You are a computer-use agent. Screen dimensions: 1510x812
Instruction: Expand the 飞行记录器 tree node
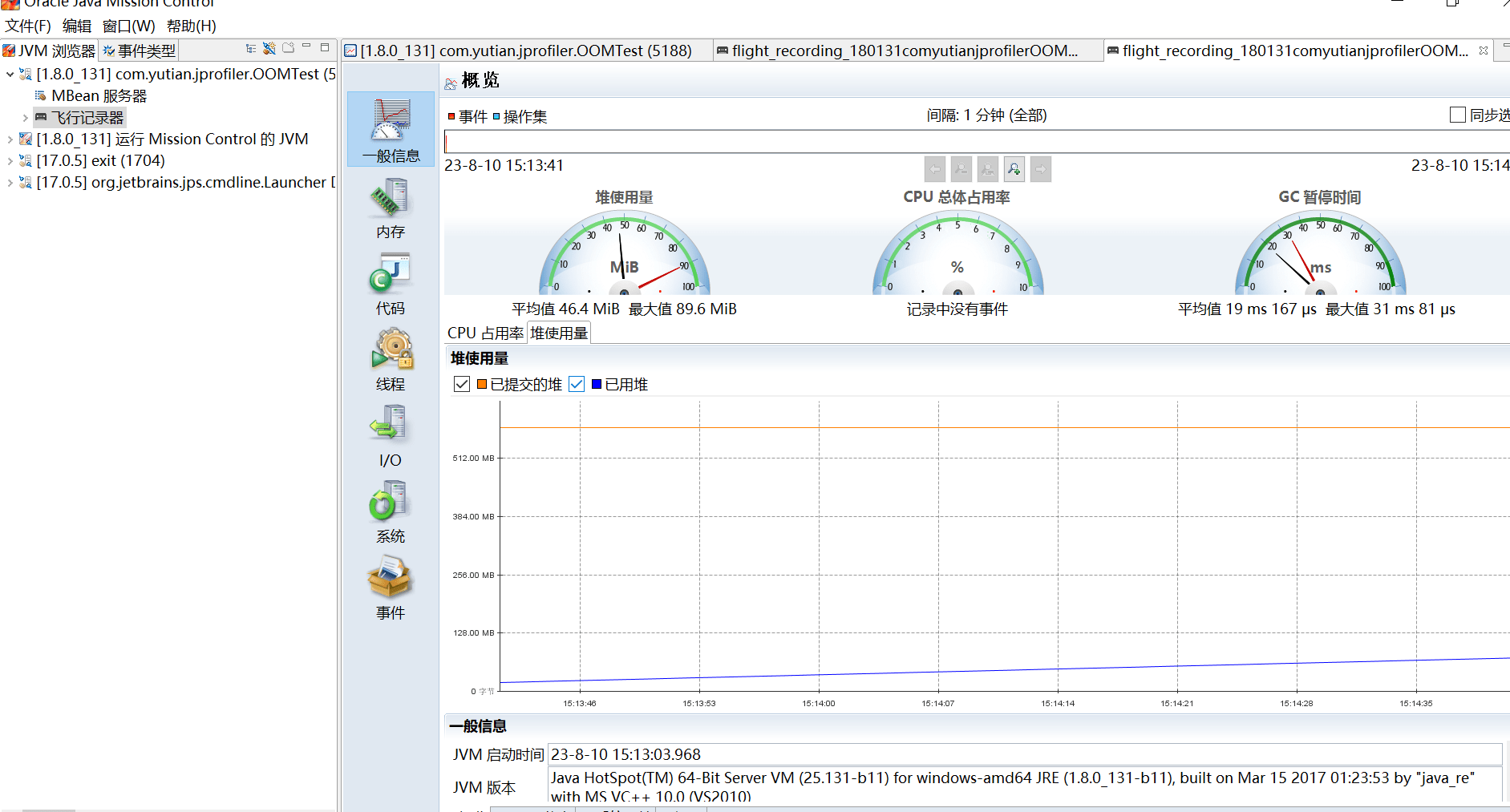pyautogui.click(x=26, y=118)
